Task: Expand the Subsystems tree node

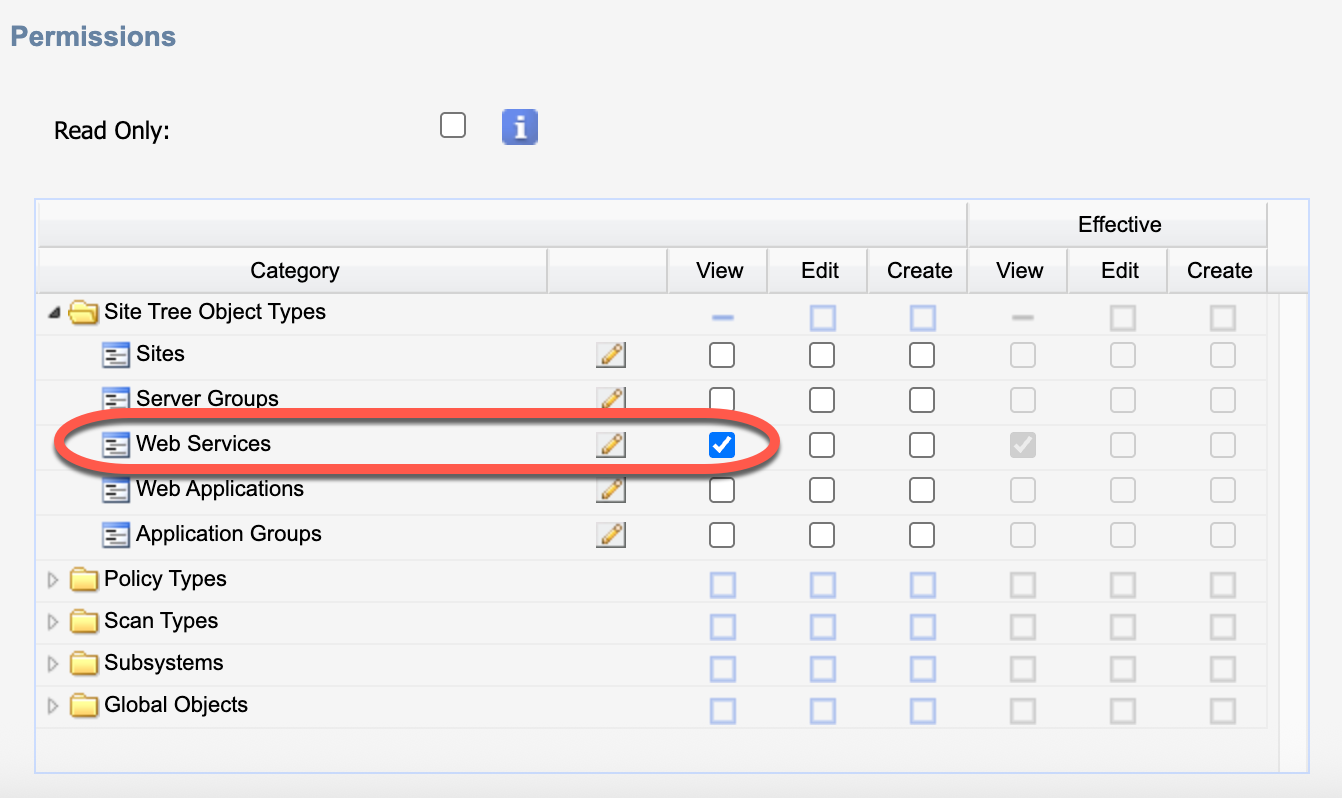Action: tap(53, 664)
